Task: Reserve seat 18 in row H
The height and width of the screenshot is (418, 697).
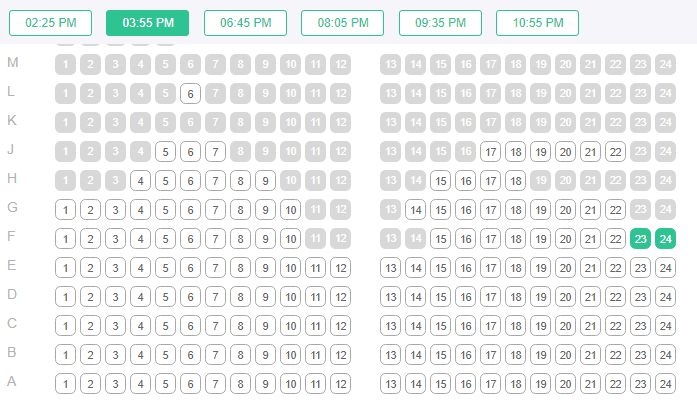Action: pos(515,181)
